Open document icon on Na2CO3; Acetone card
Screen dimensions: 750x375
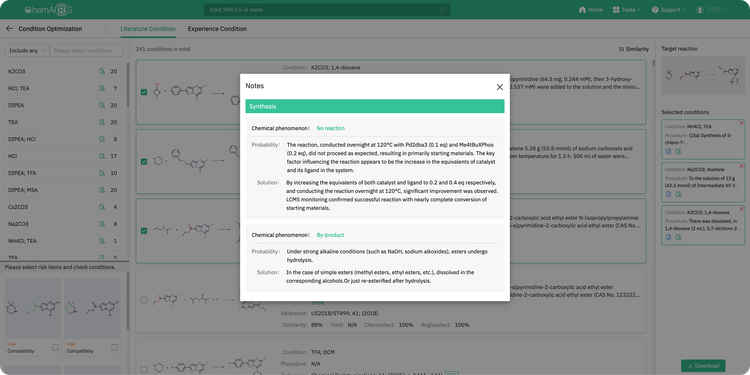(669, 194)
